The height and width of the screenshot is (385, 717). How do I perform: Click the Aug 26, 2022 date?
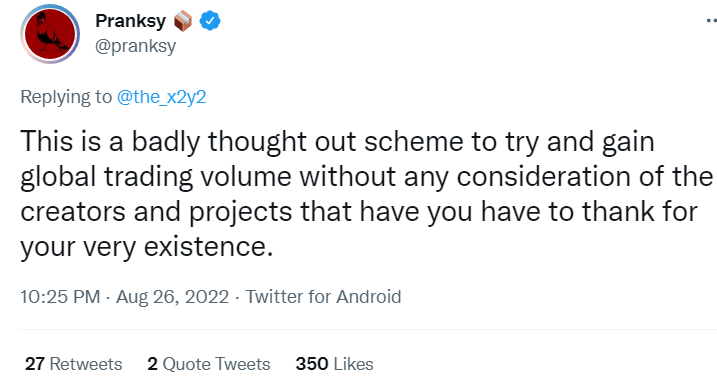172,297
